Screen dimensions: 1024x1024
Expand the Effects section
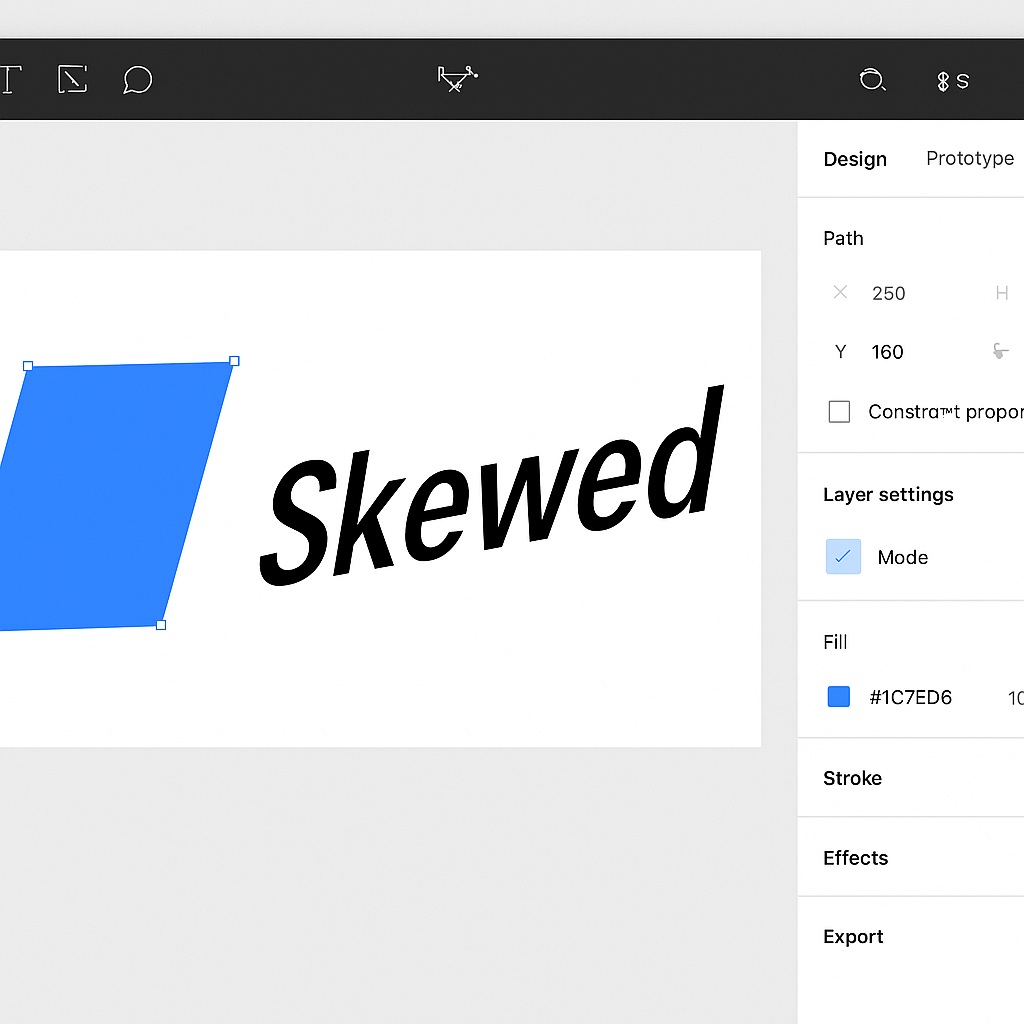tap(855, 857)
